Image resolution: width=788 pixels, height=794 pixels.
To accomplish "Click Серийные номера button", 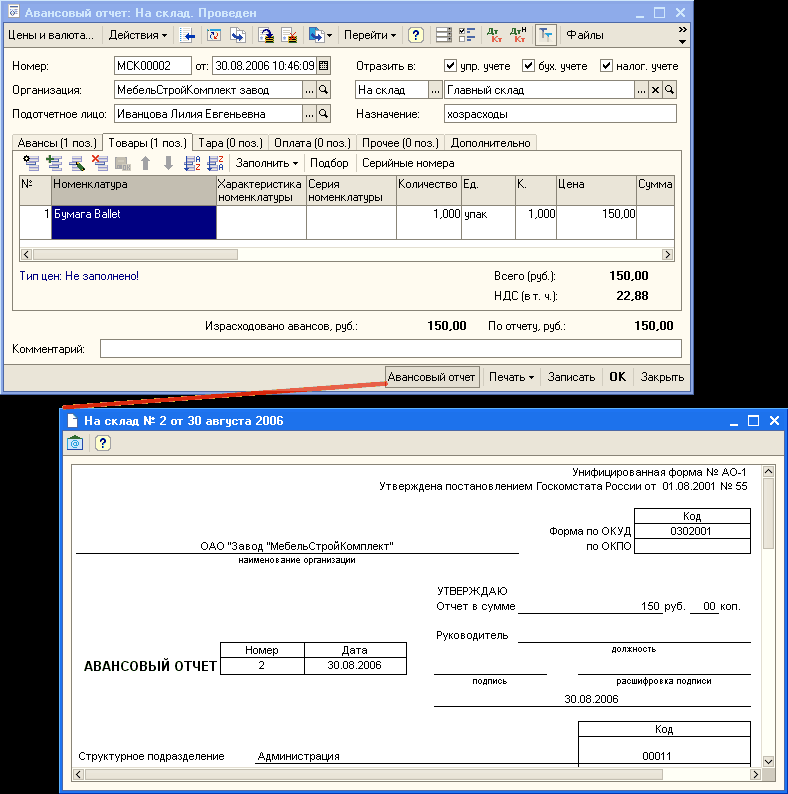I will pyautogui.click(x=408, y=163).
